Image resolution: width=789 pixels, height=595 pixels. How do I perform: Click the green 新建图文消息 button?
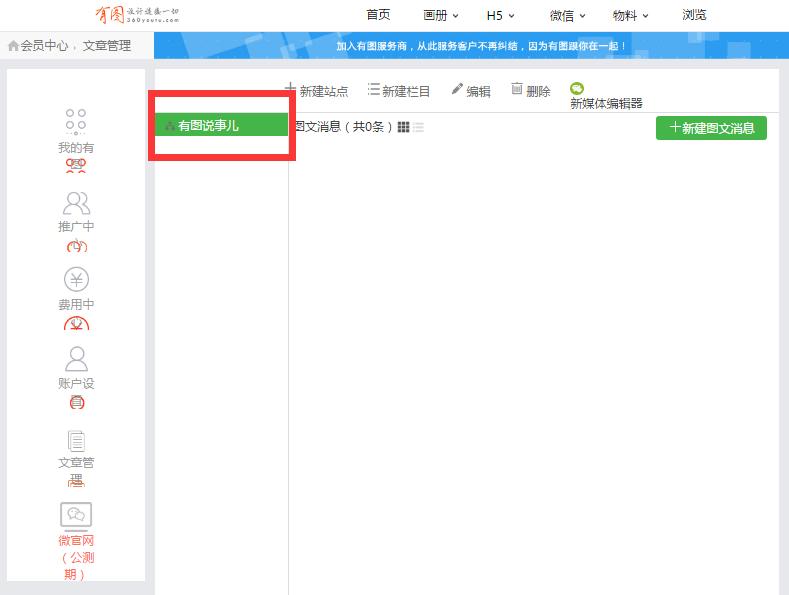[x=712, y=128]
